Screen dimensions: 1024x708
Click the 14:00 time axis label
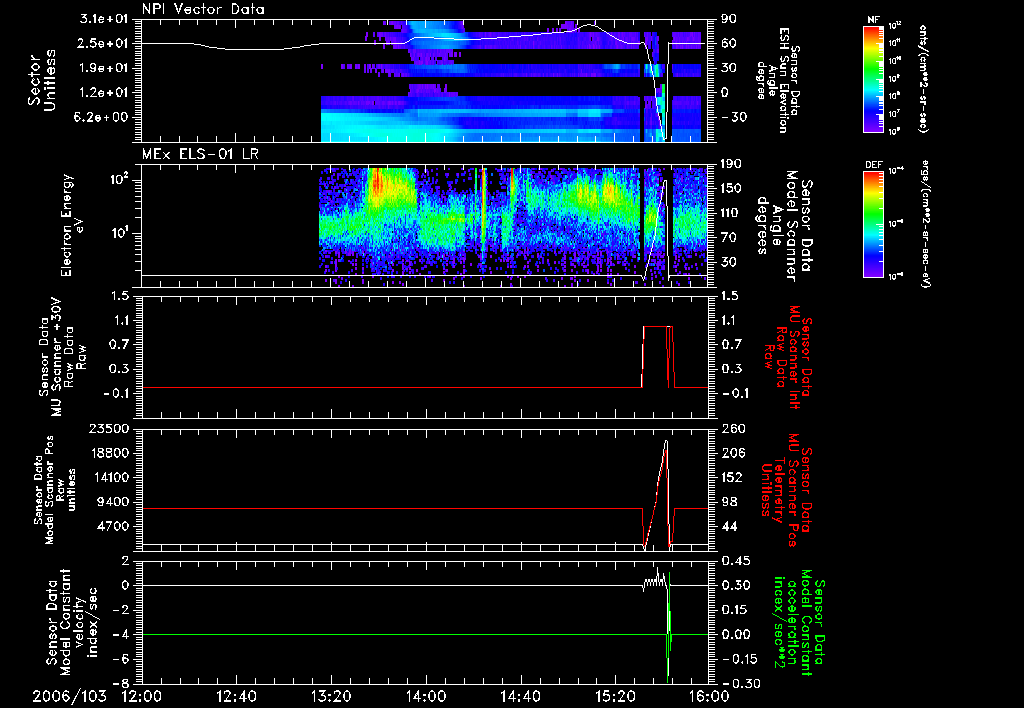[426, 696]
